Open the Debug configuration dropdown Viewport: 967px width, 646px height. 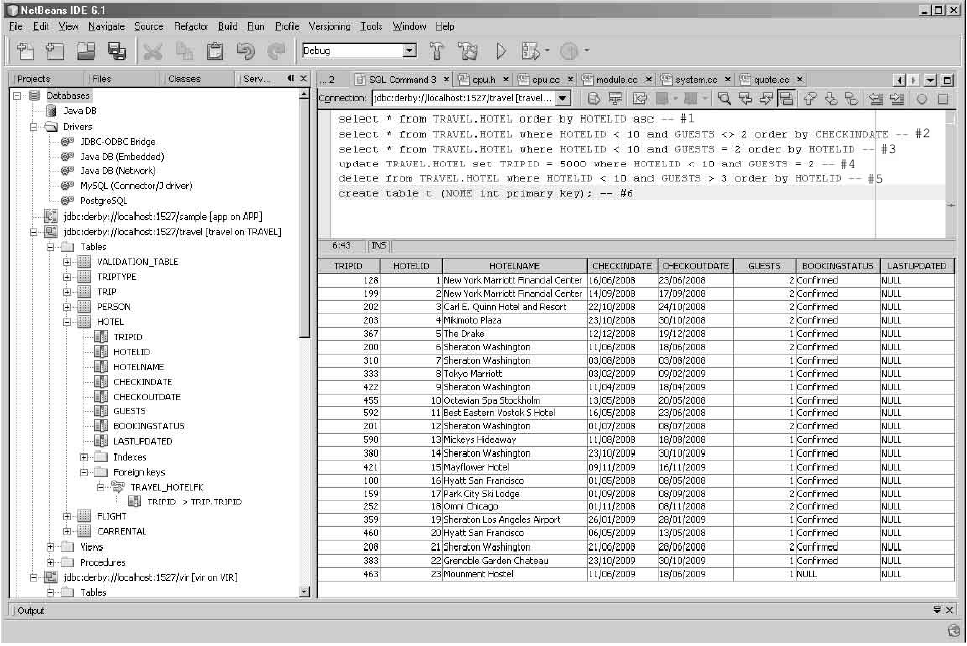click(409, 51)
